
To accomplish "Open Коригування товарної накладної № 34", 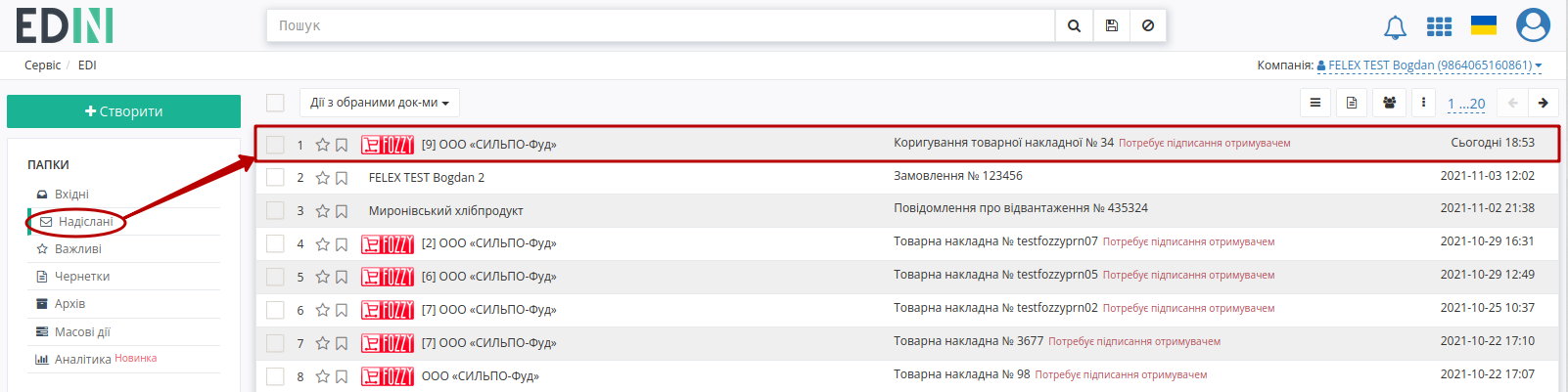I will pos(1003,143).
